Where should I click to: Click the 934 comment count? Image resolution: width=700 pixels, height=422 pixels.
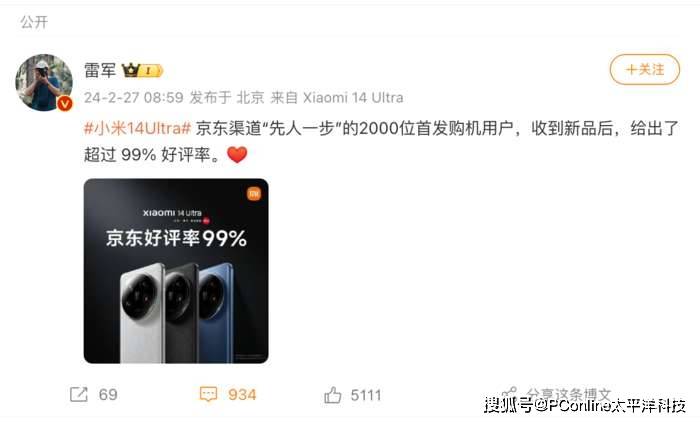(x=242, y=395)
